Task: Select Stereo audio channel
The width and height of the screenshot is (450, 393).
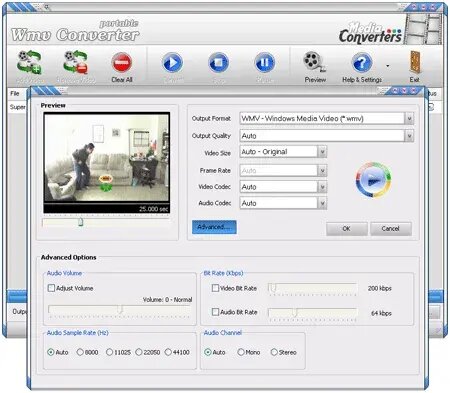Action: 274,352
